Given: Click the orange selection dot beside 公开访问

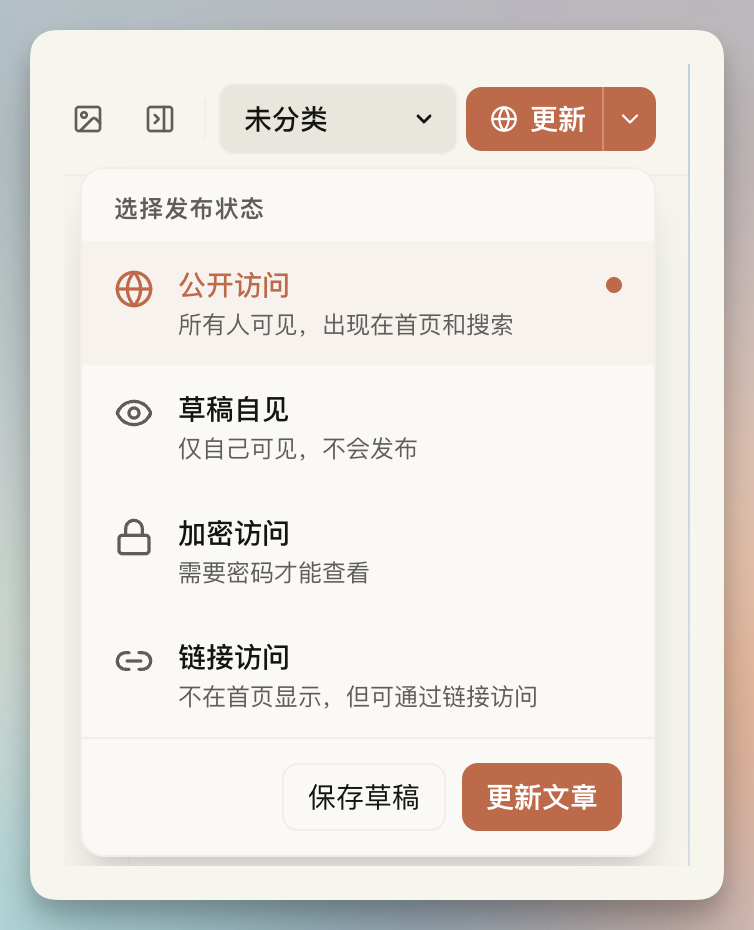Looking at the screenshot, I should pos(613,285).
